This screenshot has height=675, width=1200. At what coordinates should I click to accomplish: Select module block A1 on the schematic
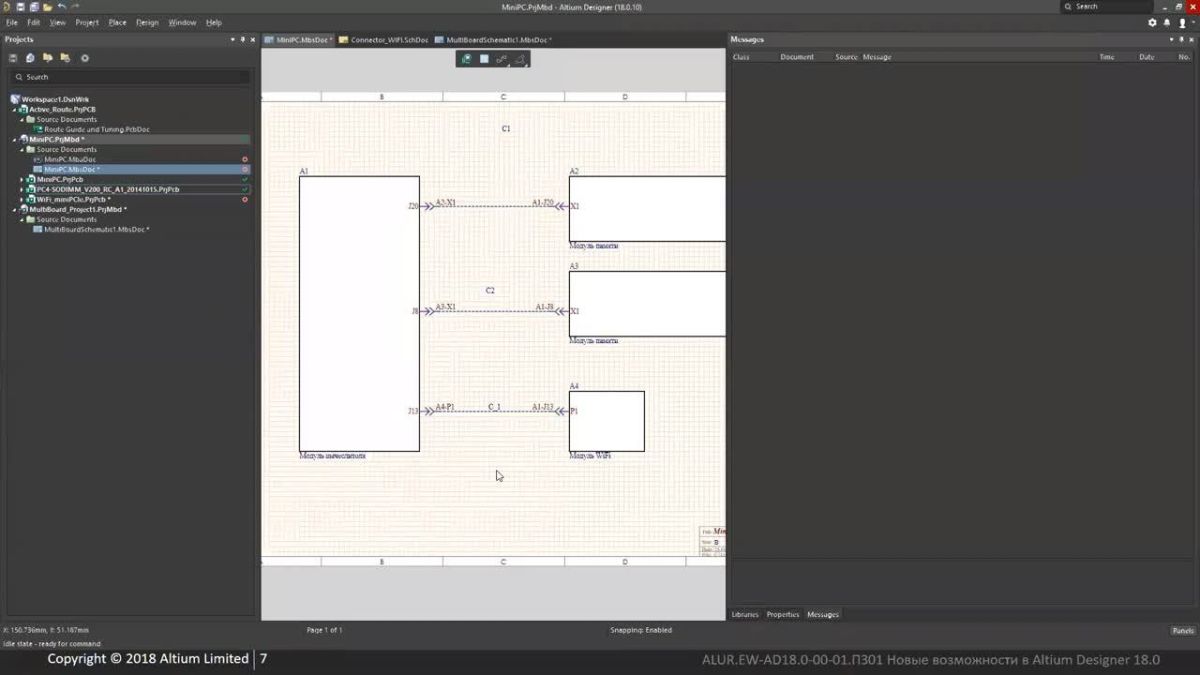coord(359,314)
